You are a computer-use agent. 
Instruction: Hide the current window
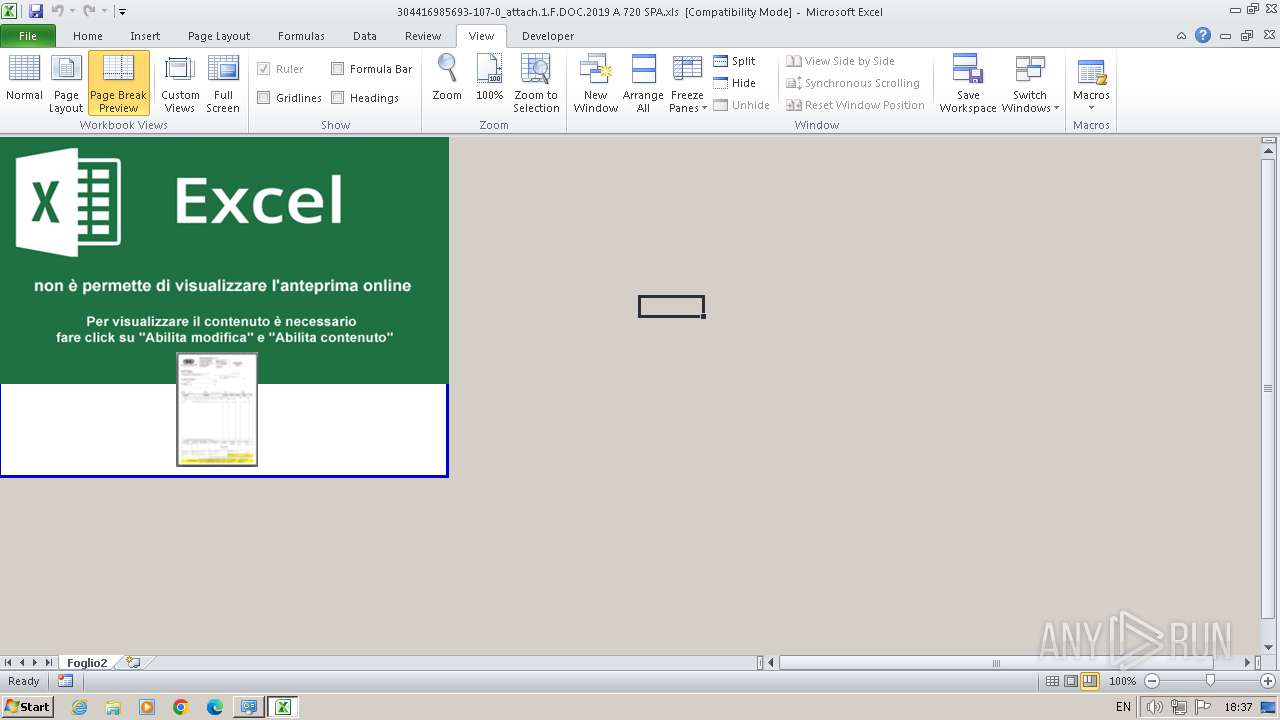(735, 83)
